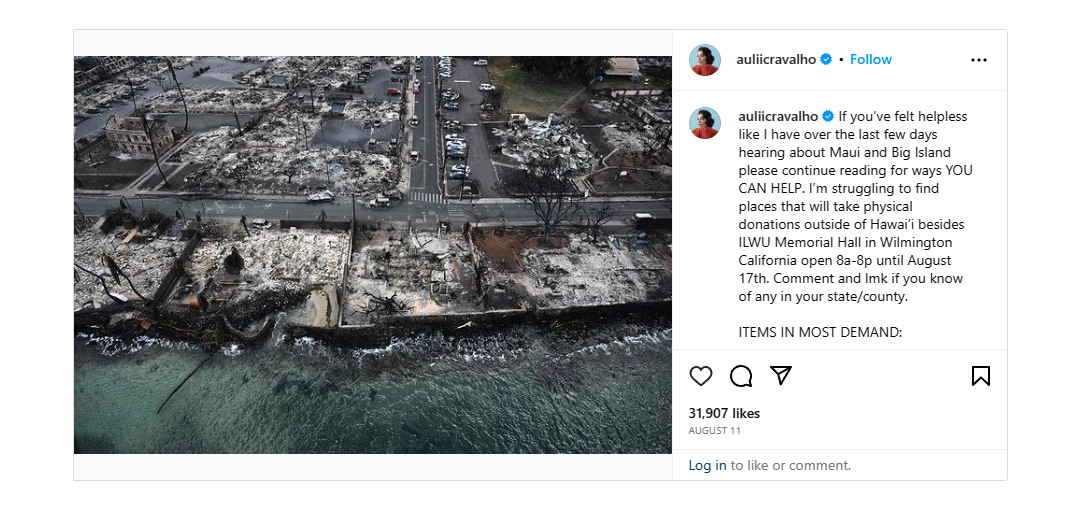Click the aerial Maui wildfire photo
This screenshot has width=1066, height=505.
pos(373,255)
